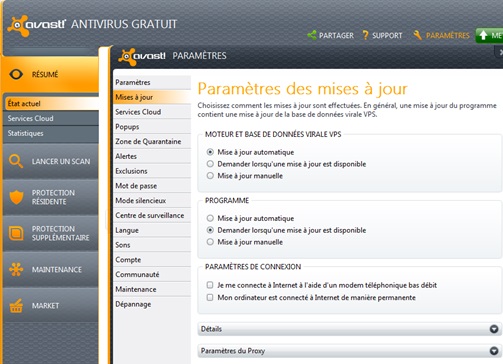Click the PARTAGER label in header
The image size is (503, 364).
pyautogui.click(x=336, y=36)
